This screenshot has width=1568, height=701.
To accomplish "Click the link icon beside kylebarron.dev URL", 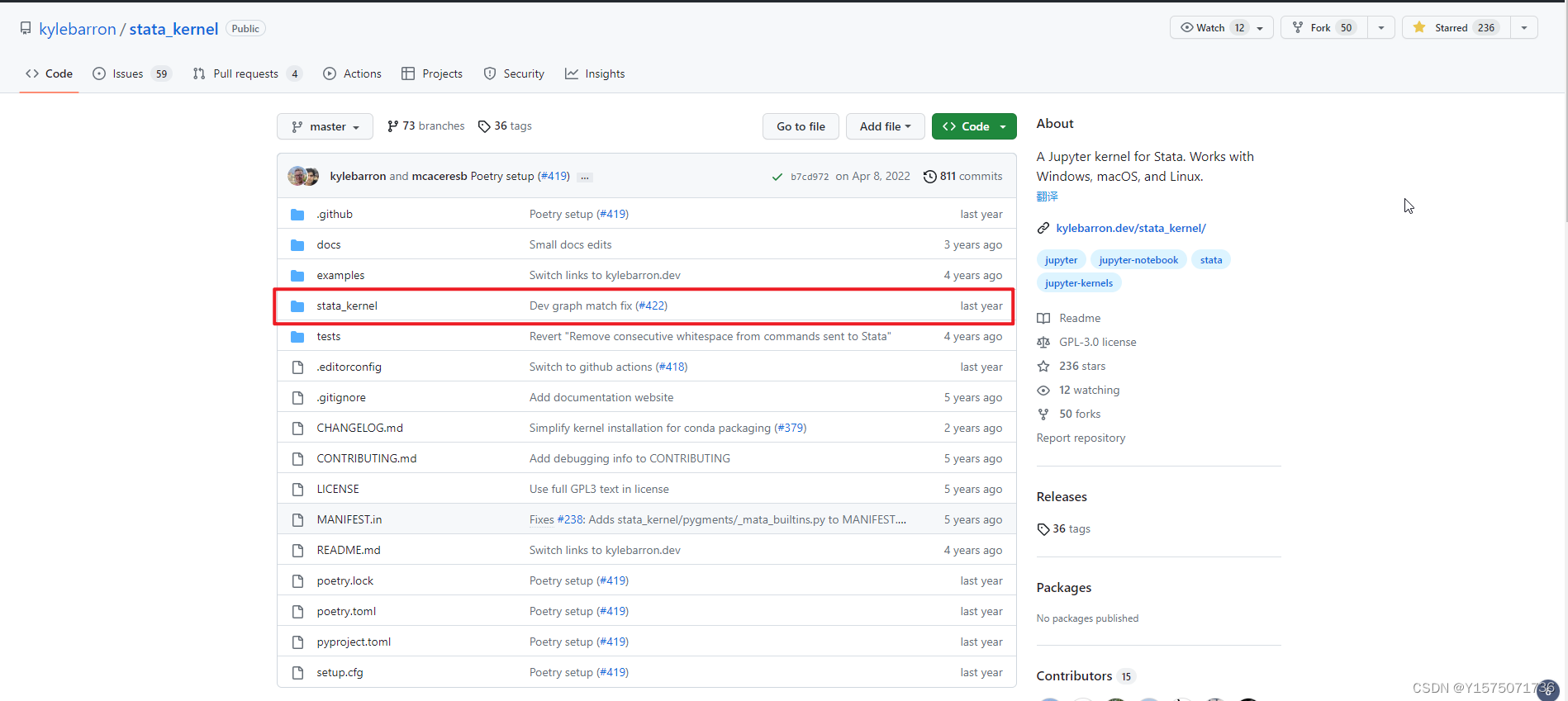I will (x=1043, y=229).
